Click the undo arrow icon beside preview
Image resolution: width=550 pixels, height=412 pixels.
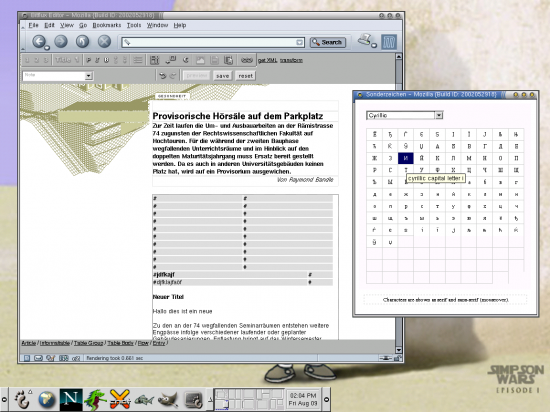click(x=162, y=76)
